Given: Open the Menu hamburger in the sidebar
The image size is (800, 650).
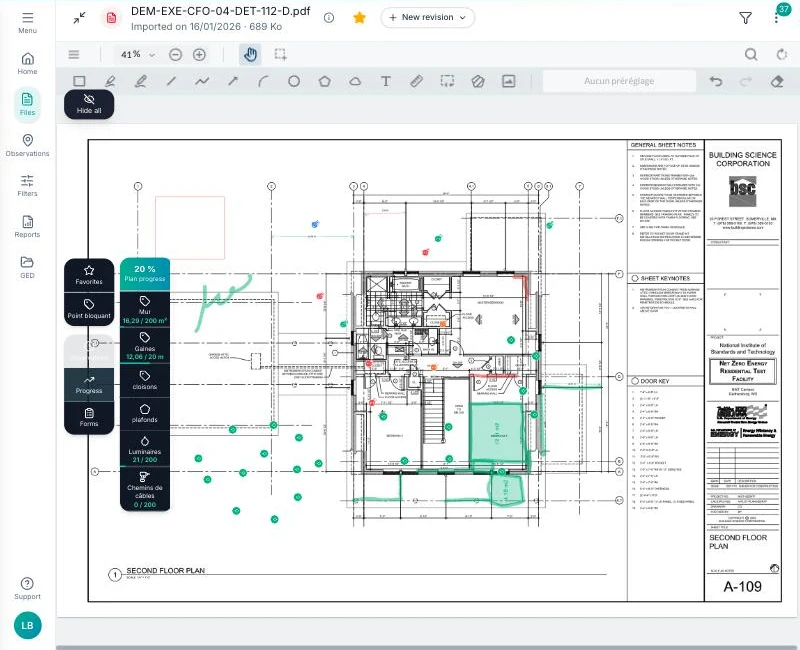Looking at the screenshot, I should [28, 23].
